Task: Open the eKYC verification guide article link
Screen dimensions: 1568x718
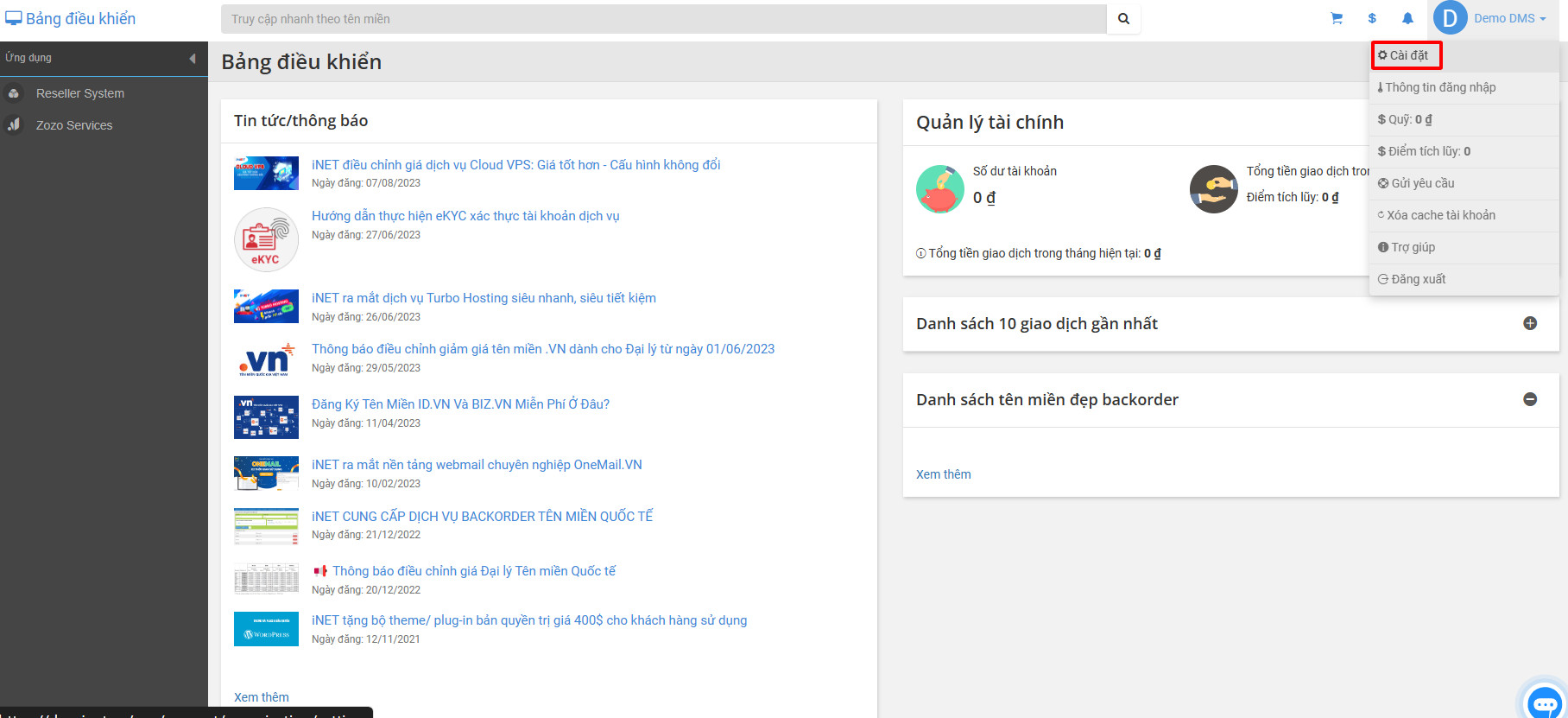Action: coord(465,216)
